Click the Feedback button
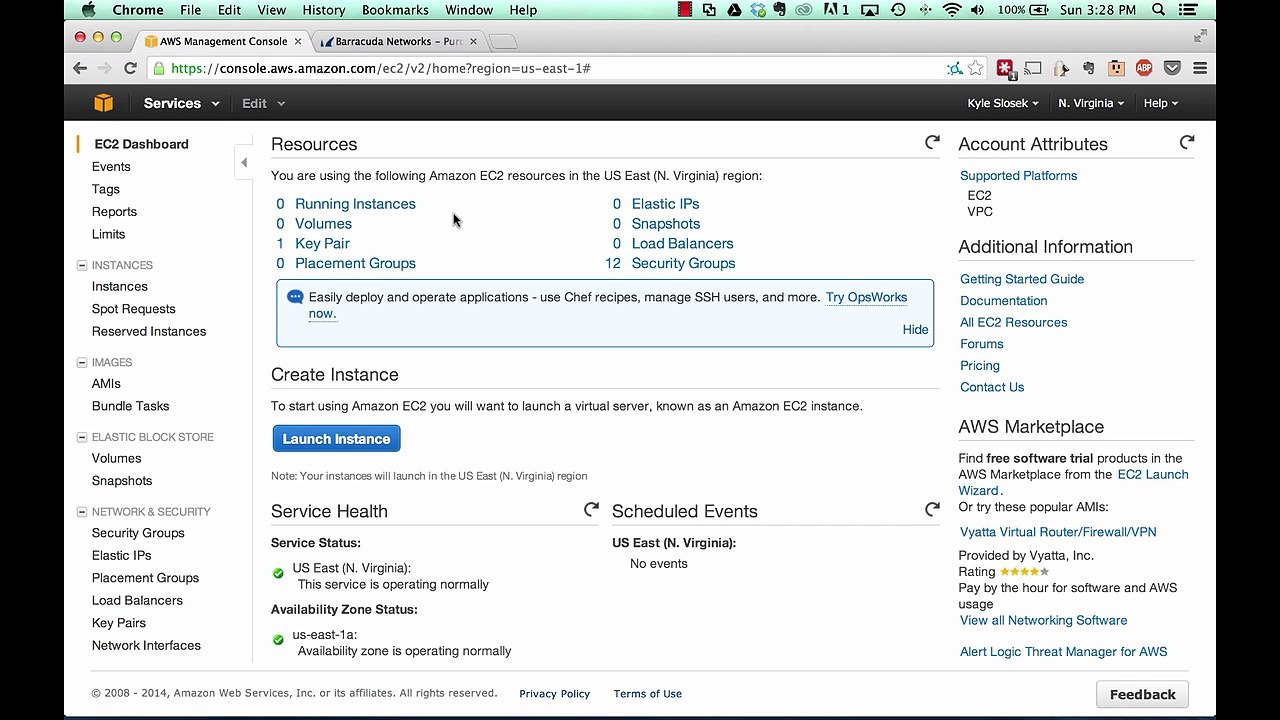Image resolution: width=1280 pixels, height=720 pixels. (1142, 694)
